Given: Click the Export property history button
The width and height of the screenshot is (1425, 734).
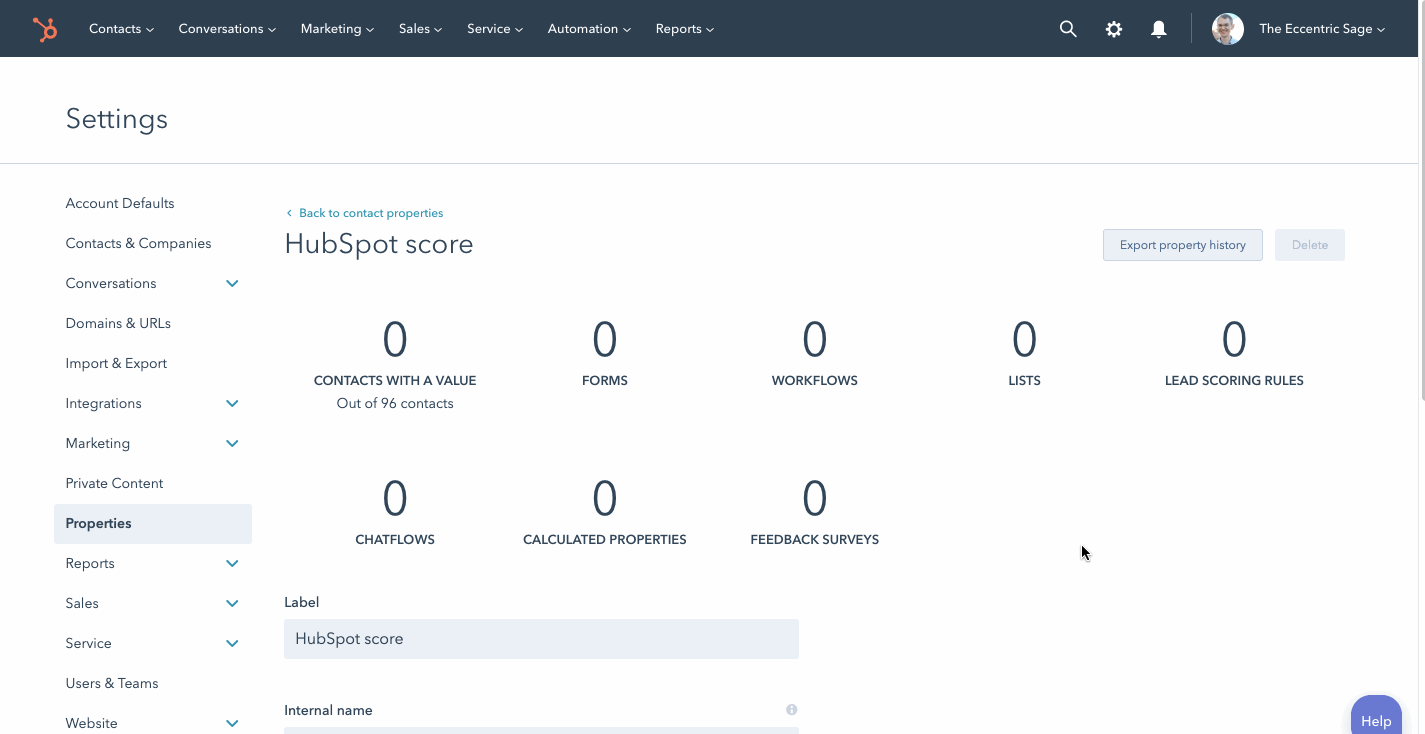Looking at the screenshot, I should click(1182, 244).
